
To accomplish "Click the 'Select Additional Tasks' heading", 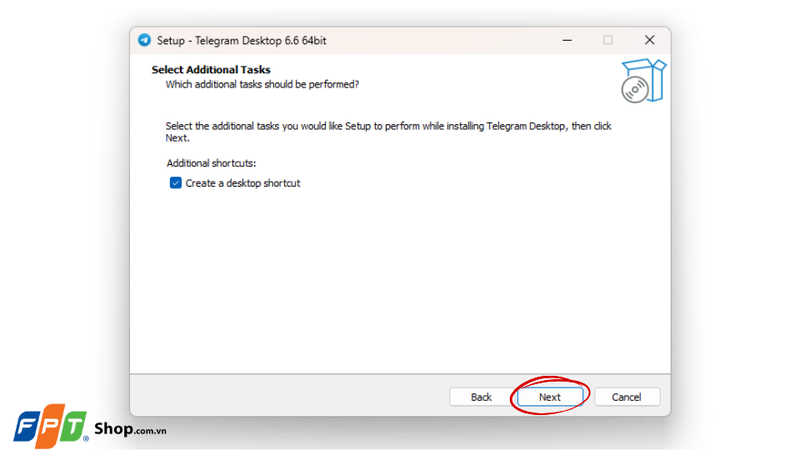I will (211, 69).
